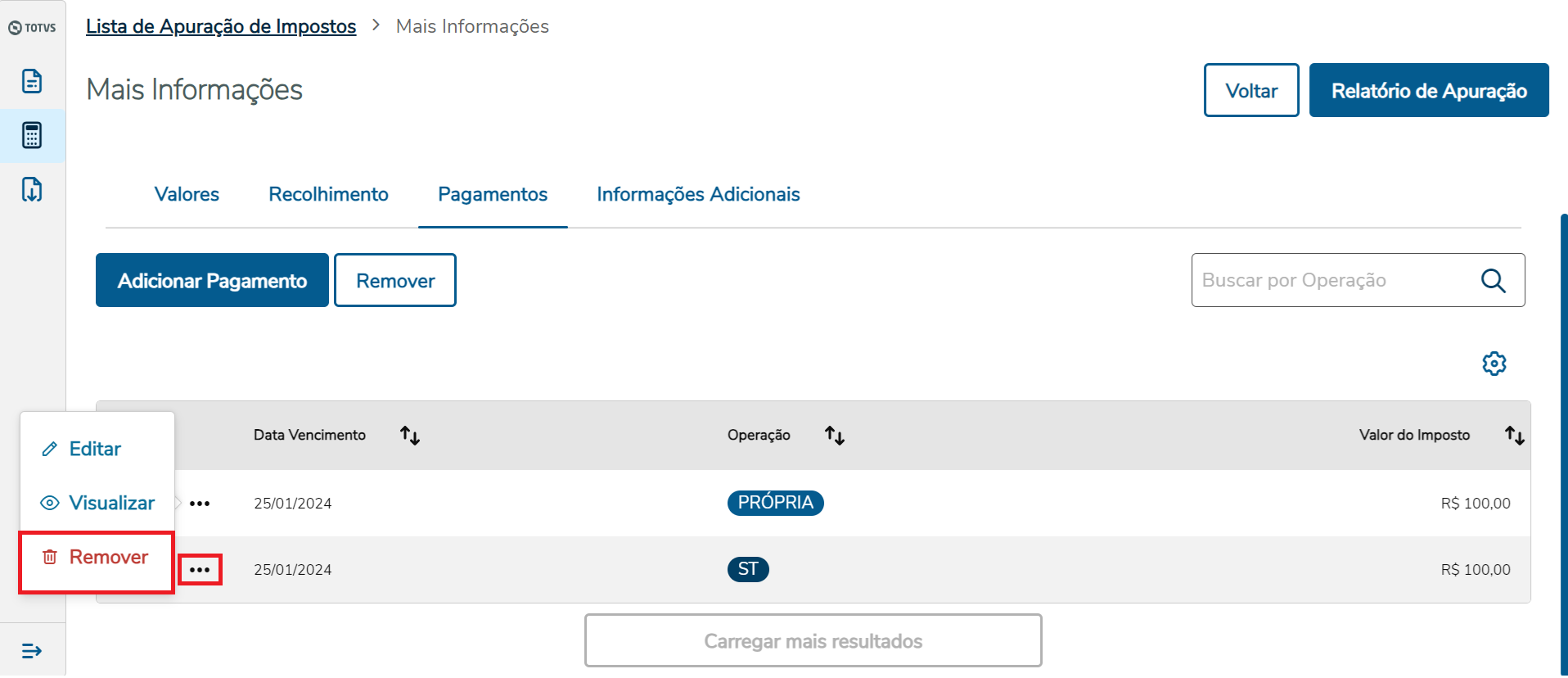1568x678 pixels.
Task: Choose Editar in the context menu
Action: (x=95, y=449)
